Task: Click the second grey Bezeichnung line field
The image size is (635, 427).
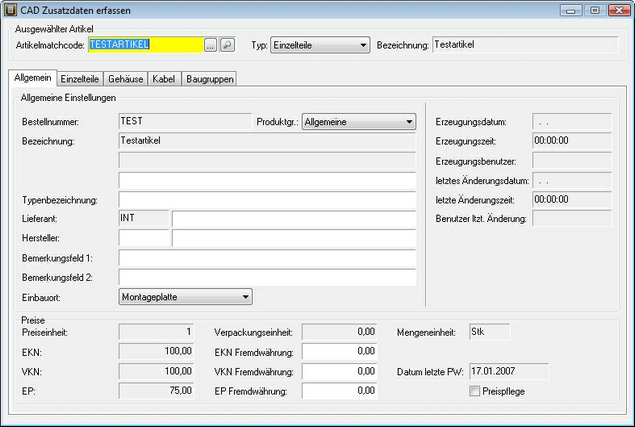Action: click(267, 160)
